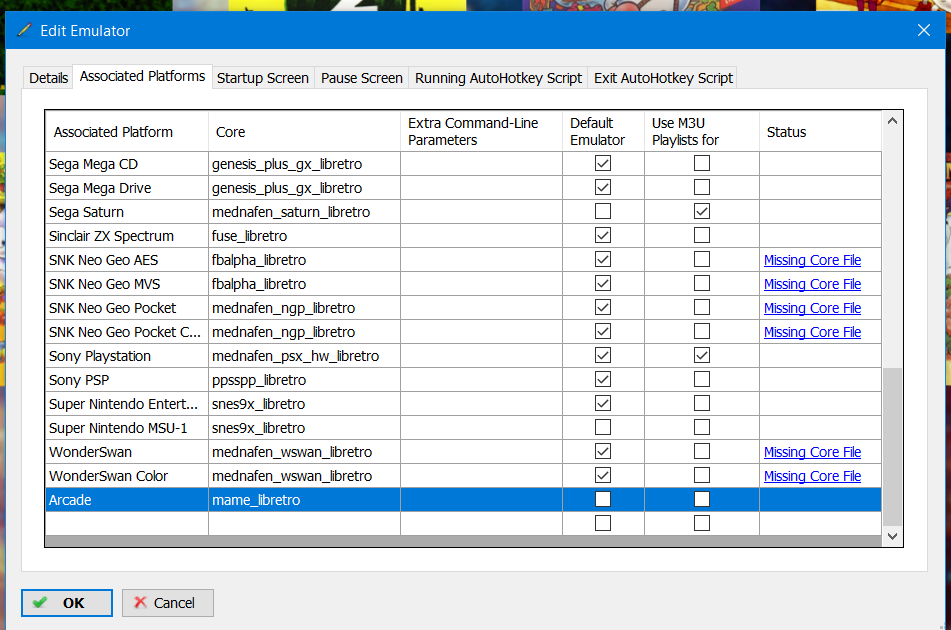951x630 pixels.
Task: Click the Cancel button
Action: click(167, 603)
